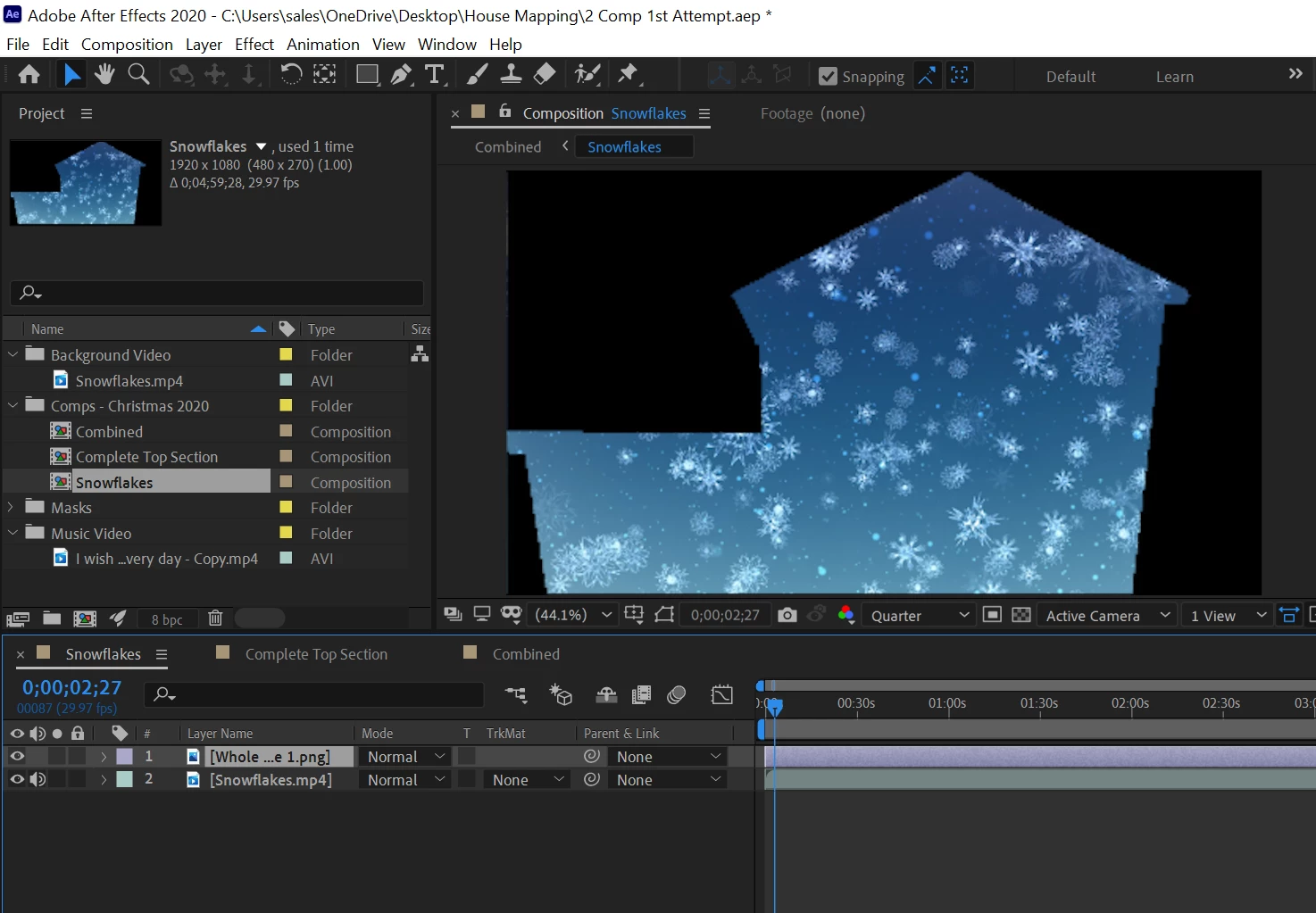Screen dimensions: 1316x913
Task: Open the Active Camera dropdown
Action: [1107, 615]
